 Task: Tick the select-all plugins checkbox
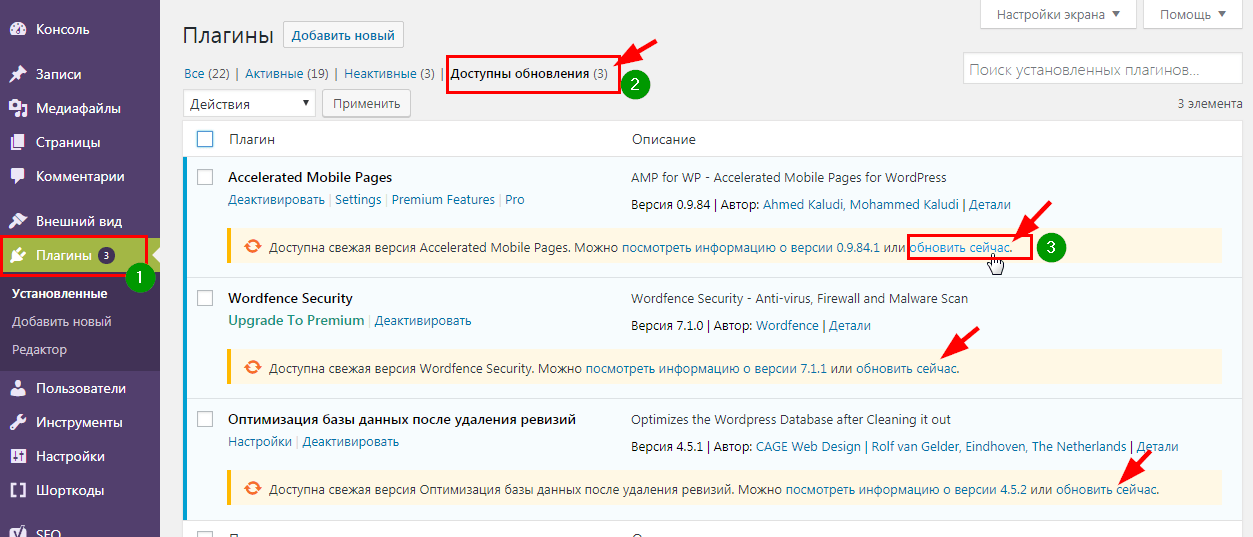click(x=205, y=139)
